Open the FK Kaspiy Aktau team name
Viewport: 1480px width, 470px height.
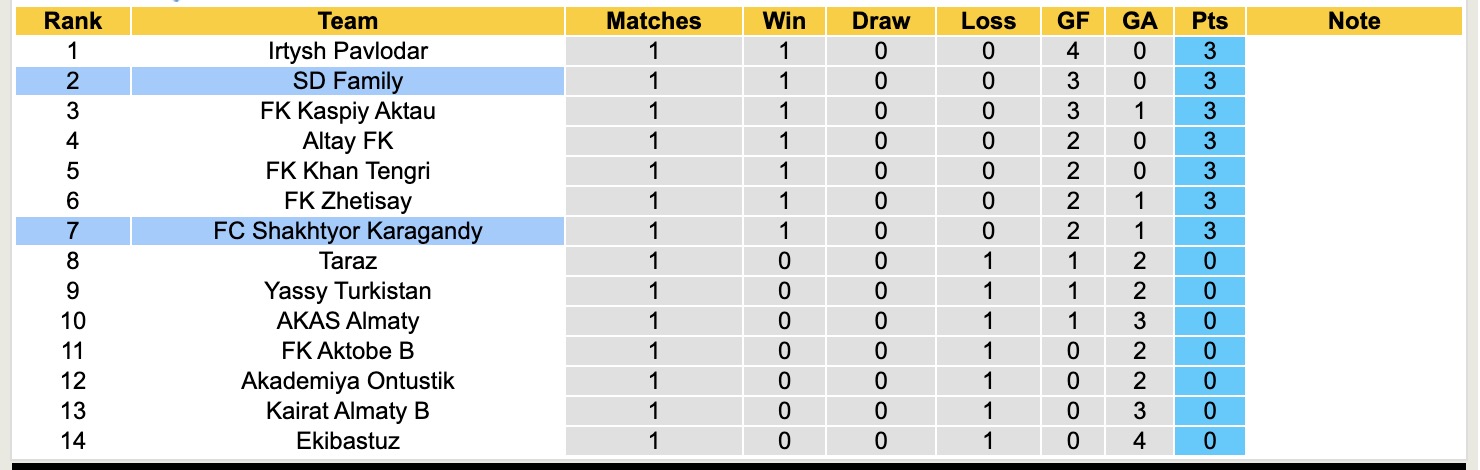tap(348, 111)
